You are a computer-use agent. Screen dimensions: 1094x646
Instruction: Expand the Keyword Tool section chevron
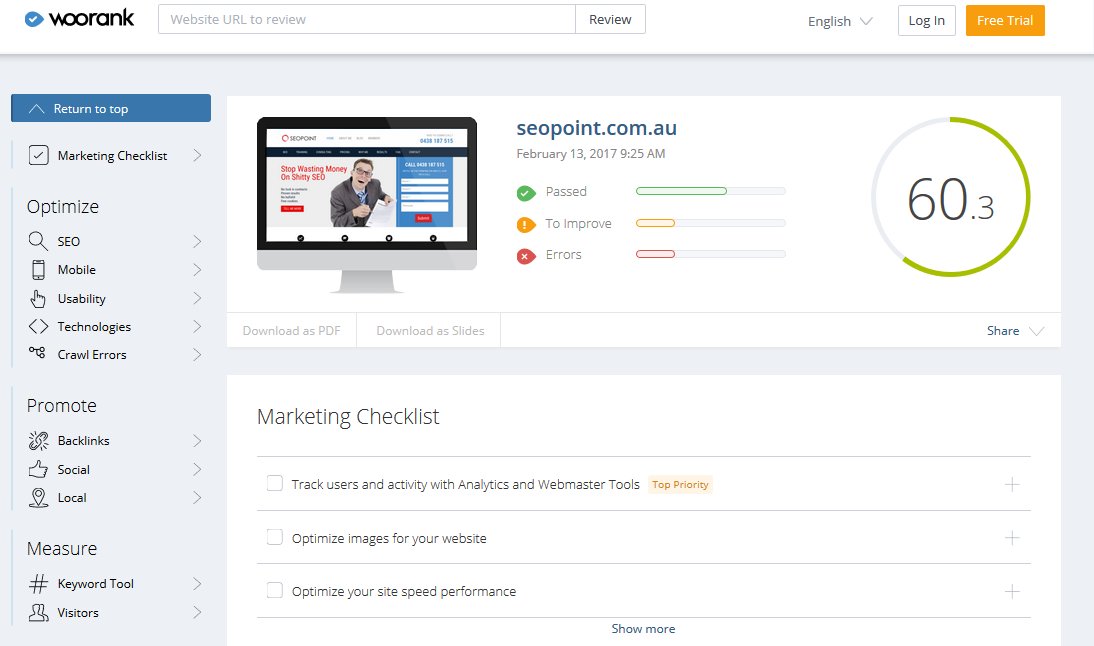pyautogui.click(x=197, y=584)
